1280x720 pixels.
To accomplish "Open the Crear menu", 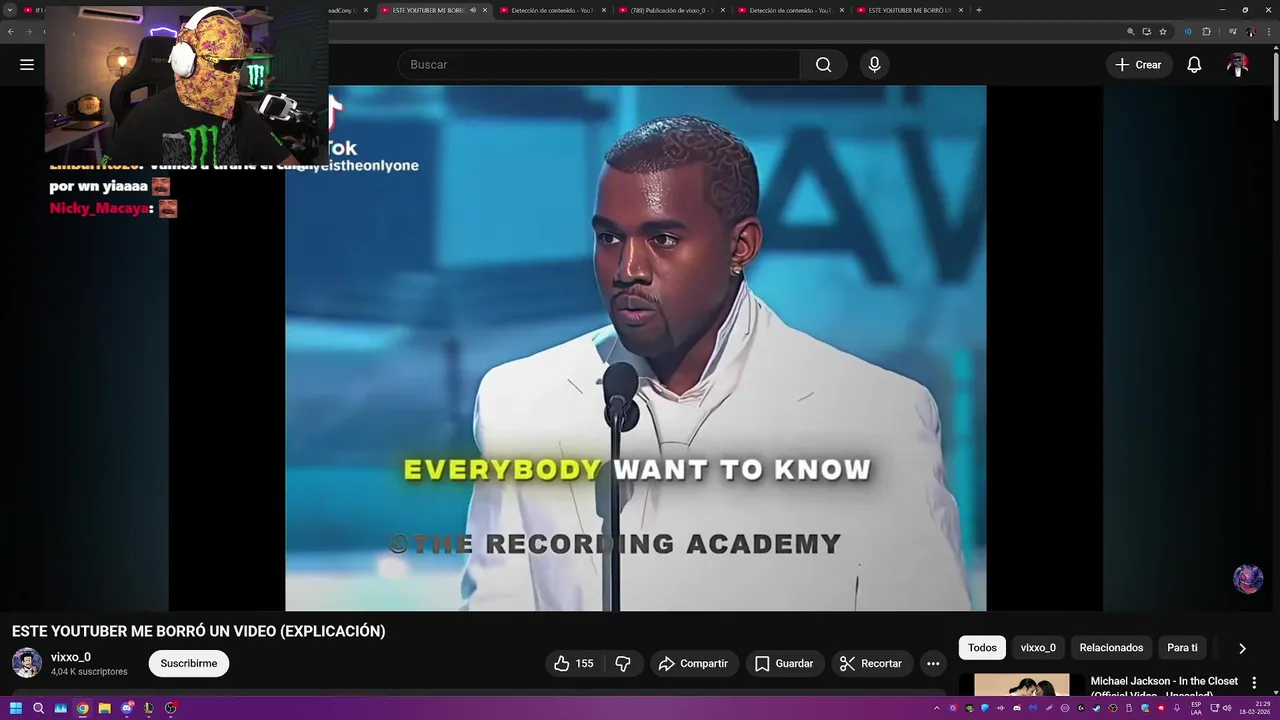I will [x=1139, y=64].
